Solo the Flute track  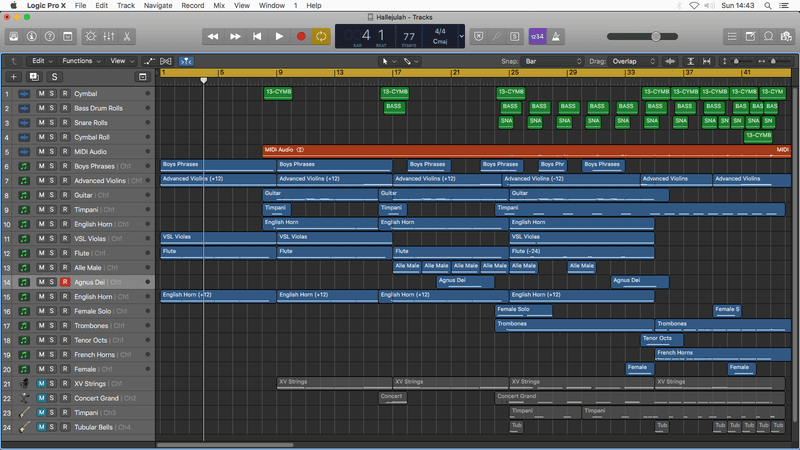53,253
